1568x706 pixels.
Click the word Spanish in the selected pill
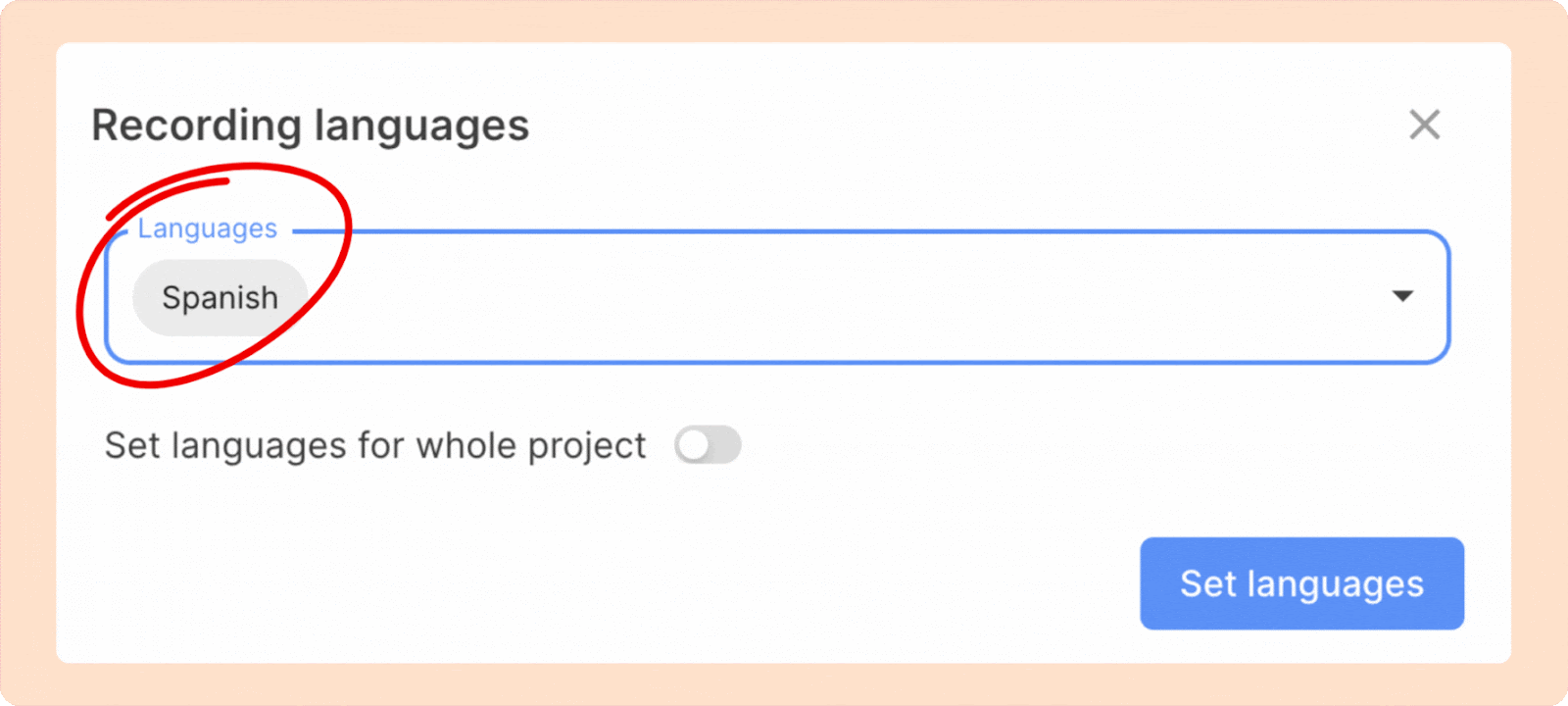tap(220, 298)
